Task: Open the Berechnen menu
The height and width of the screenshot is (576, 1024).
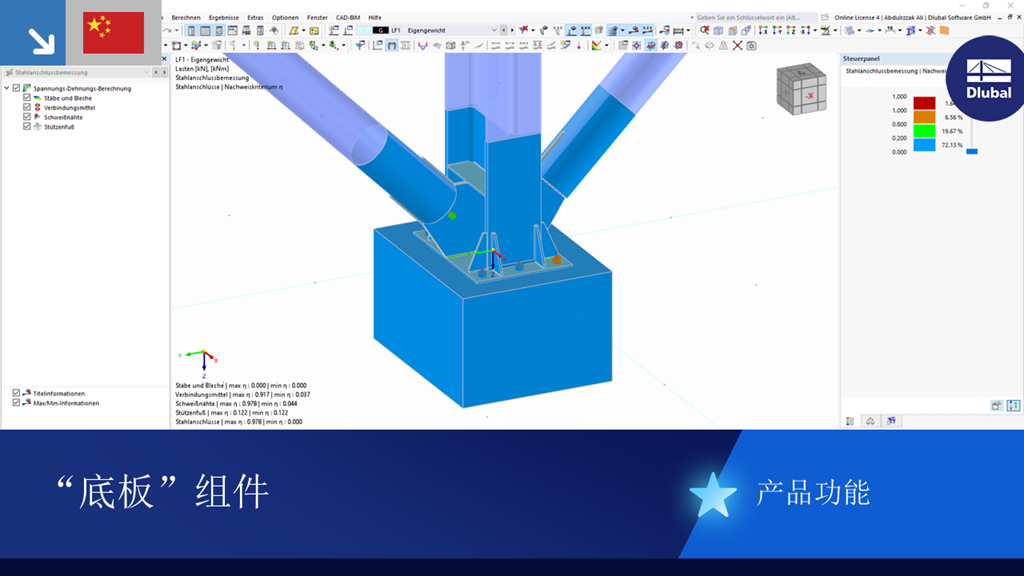Action: (x=186, y=18)
